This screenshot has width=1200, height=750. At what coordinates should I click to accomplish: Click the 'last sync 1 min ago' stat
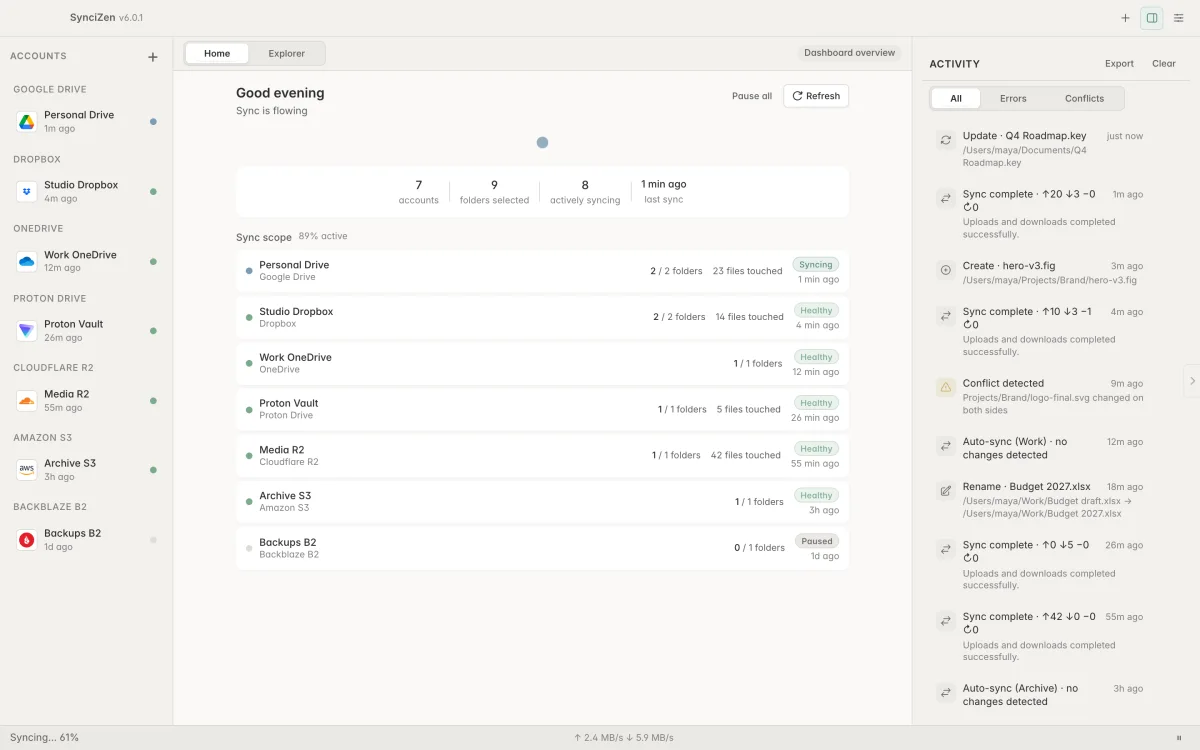click(664, 191)
